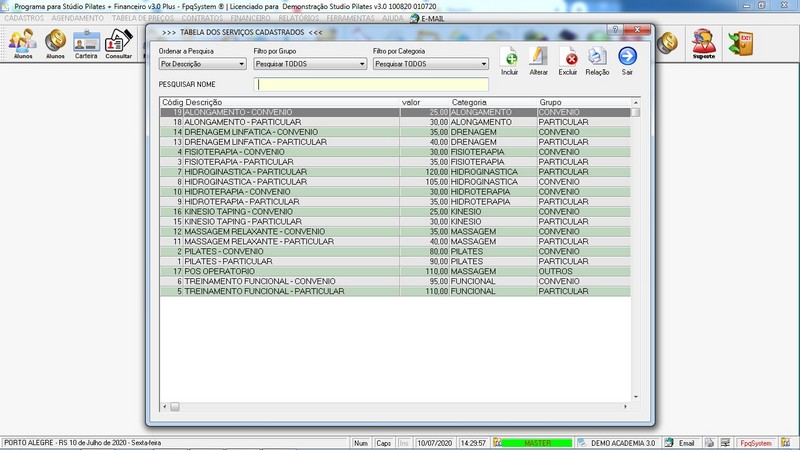Viewport: 800px width, 450px height.
Task: Click the icon beside DEMO ACADEMIA 3.0
Action: tap(582, 443)
